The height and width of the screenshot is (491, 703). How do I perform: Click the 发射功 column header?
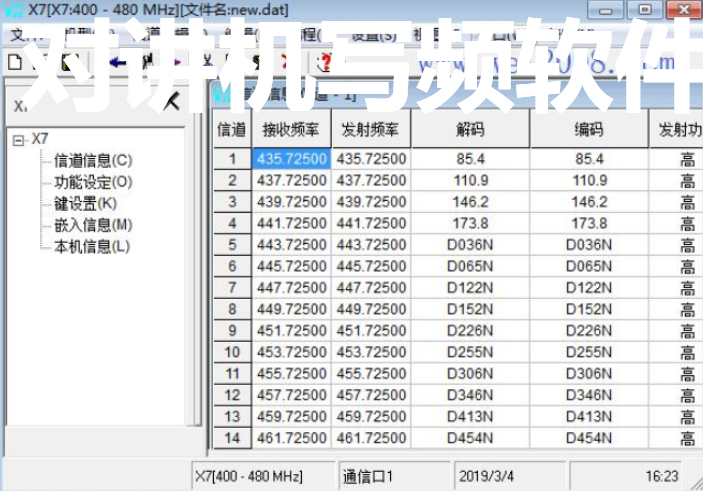coord(676,130)
